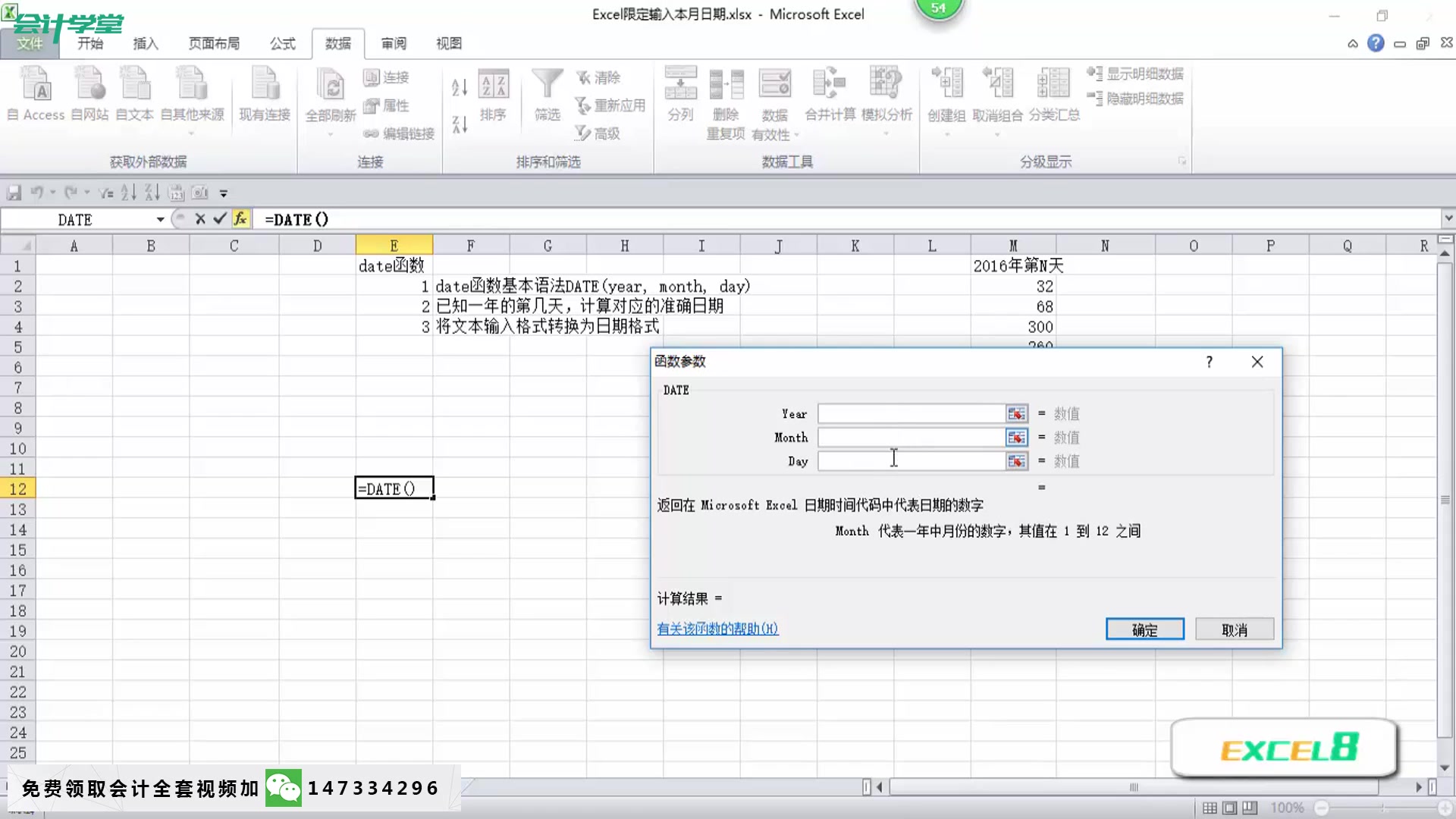Expand the formula bar
Viewport: 1456px width, 819px height.
pos(1448,218)
